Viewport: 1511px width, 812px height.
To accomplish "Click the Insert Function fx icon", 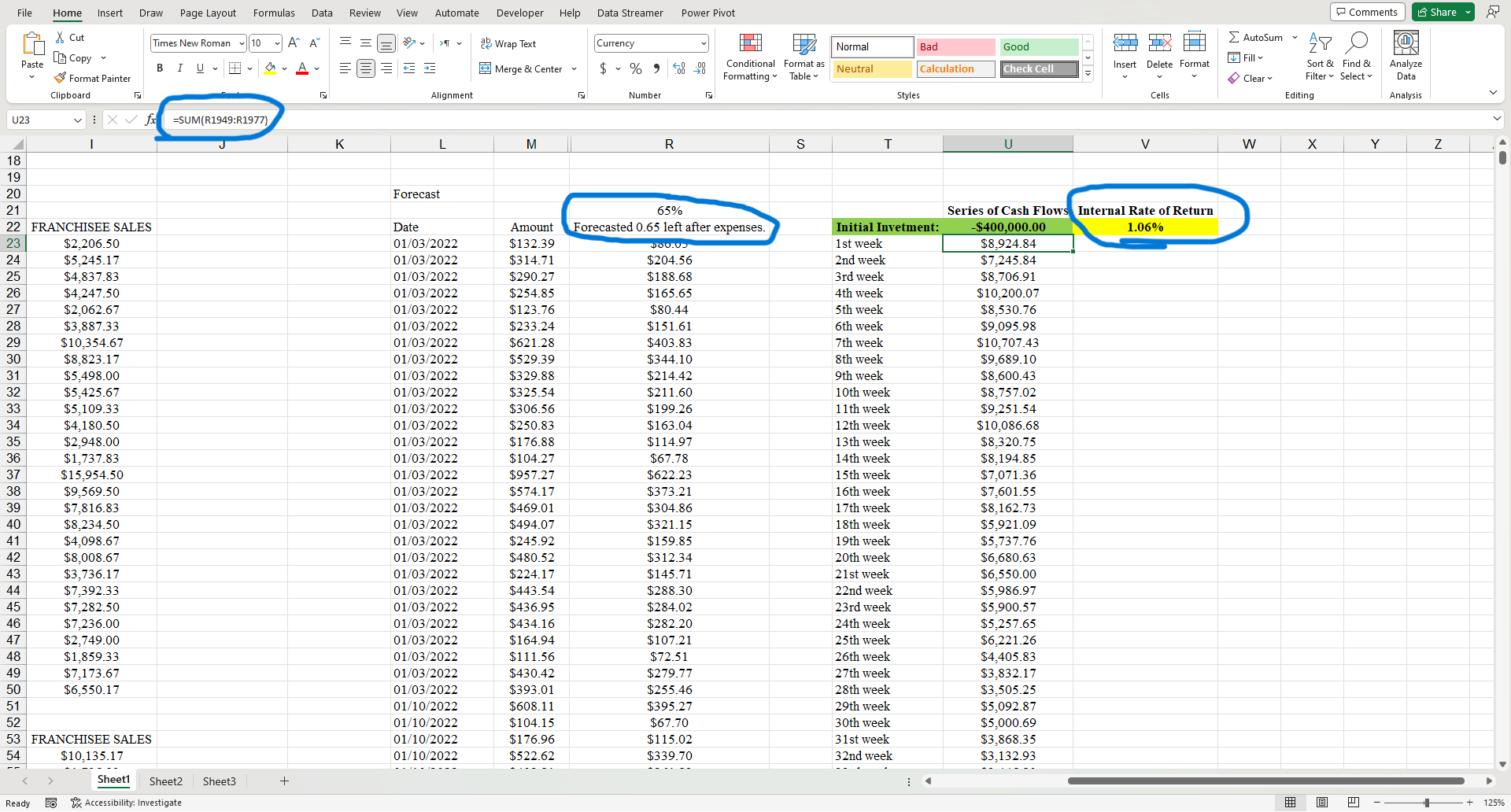I will pos(150,120).
